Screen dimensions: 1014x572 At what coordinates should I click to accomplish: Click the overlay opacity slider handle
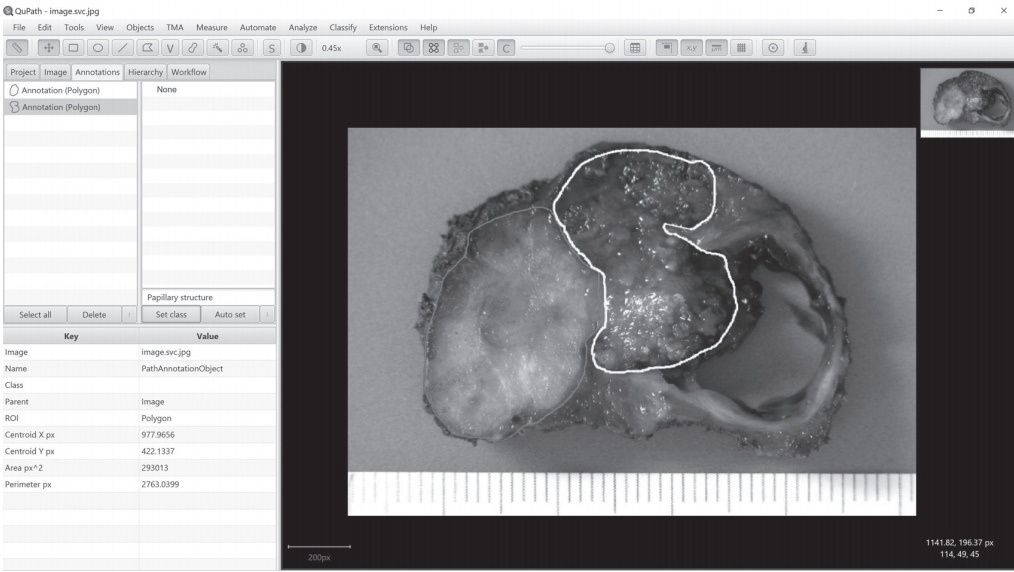click(x=610, y=48)
